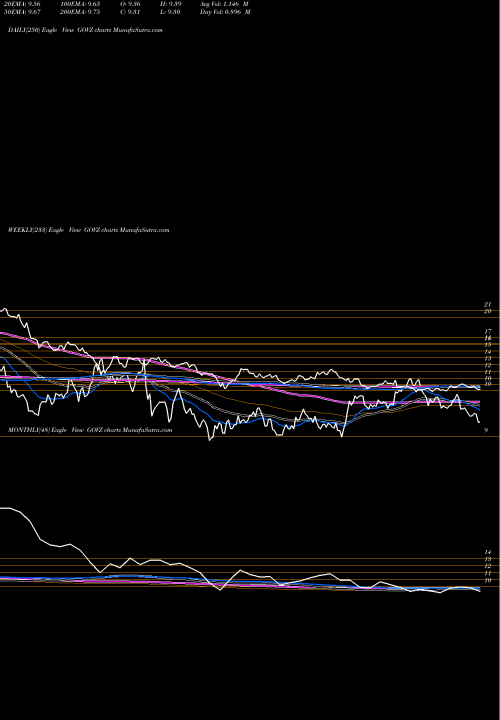Click the 20 price label on weekly axis
This screenshot has width=500, height=720.
[488, 311]
